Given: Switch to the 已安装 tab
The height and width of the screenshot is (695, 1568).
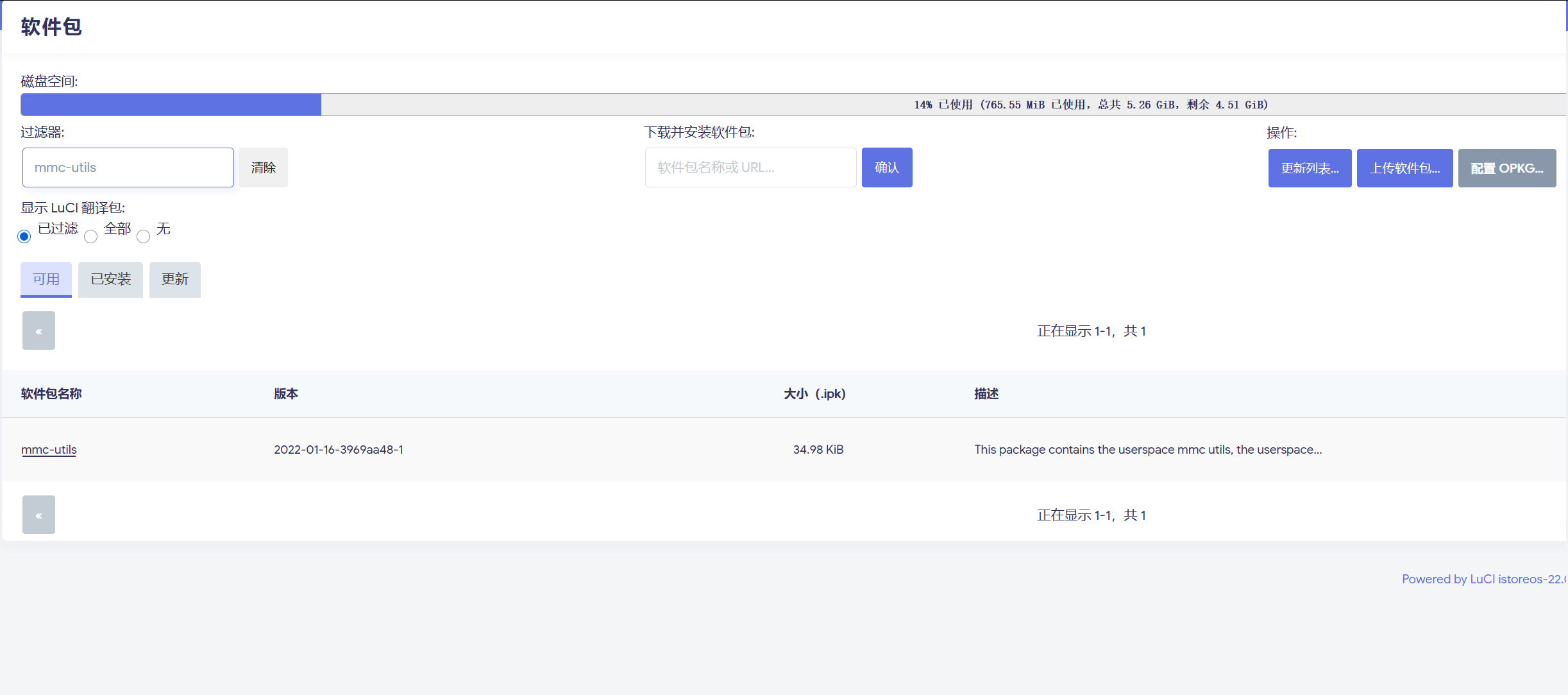Looking at the screenshot, I should click(110, 279).
